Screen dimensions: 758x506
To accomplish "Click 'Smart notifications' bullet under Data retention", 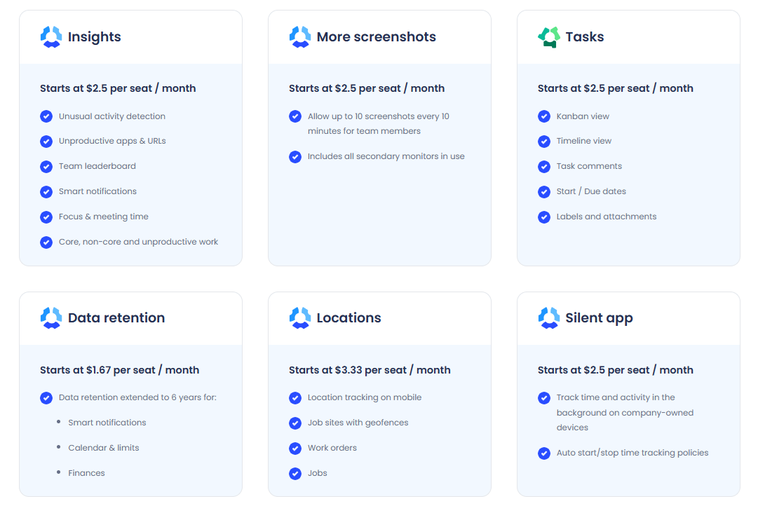I will coord(107,422).
